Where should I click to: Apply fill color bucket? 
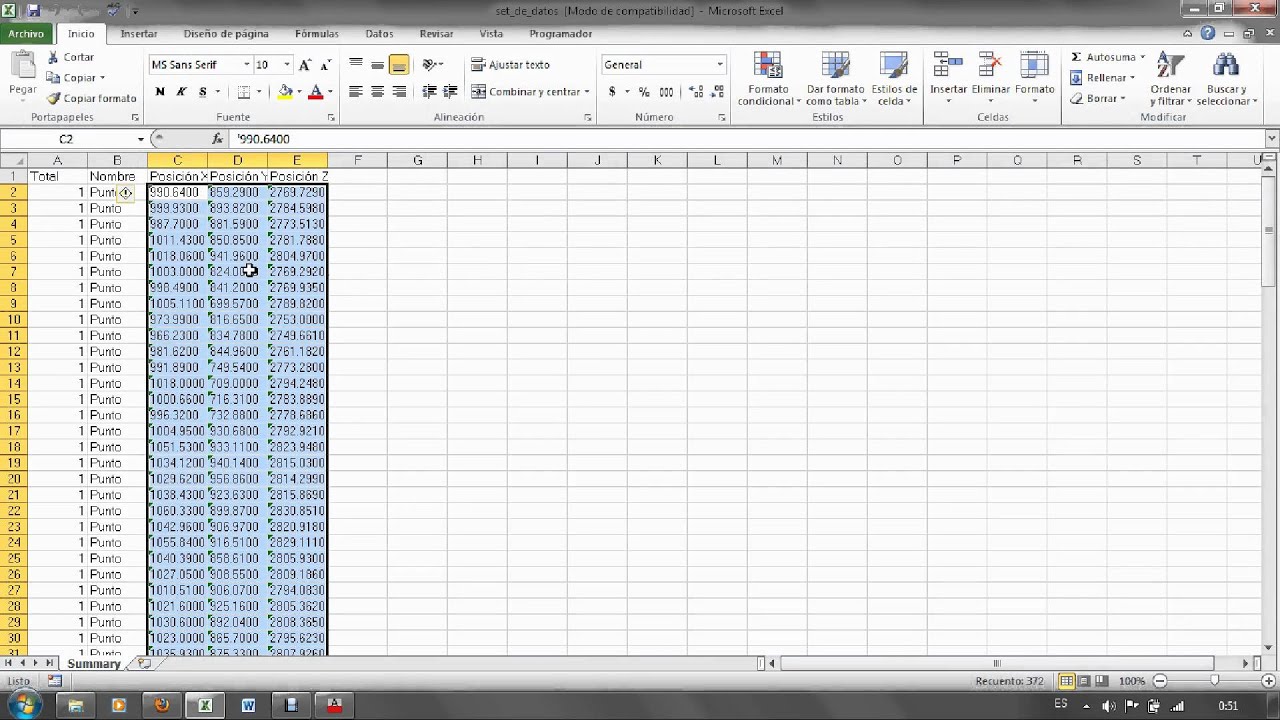(285, 92)
